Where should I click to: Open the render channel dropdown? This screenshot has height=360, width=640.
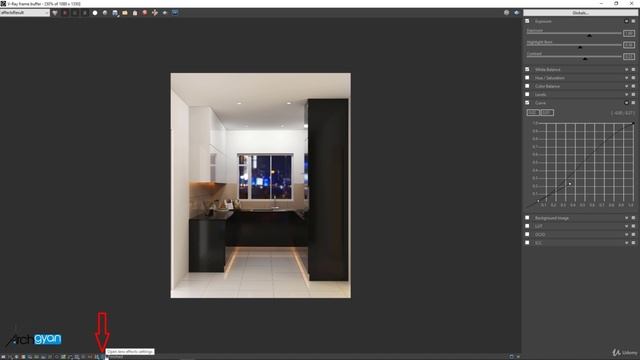[24, 13]
